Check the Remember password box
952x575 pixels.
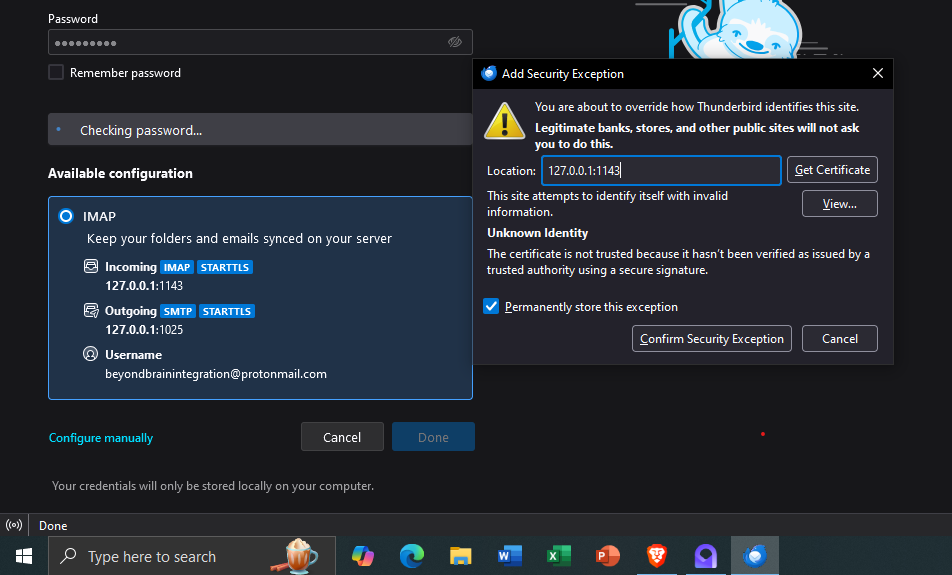coord(56,72)
